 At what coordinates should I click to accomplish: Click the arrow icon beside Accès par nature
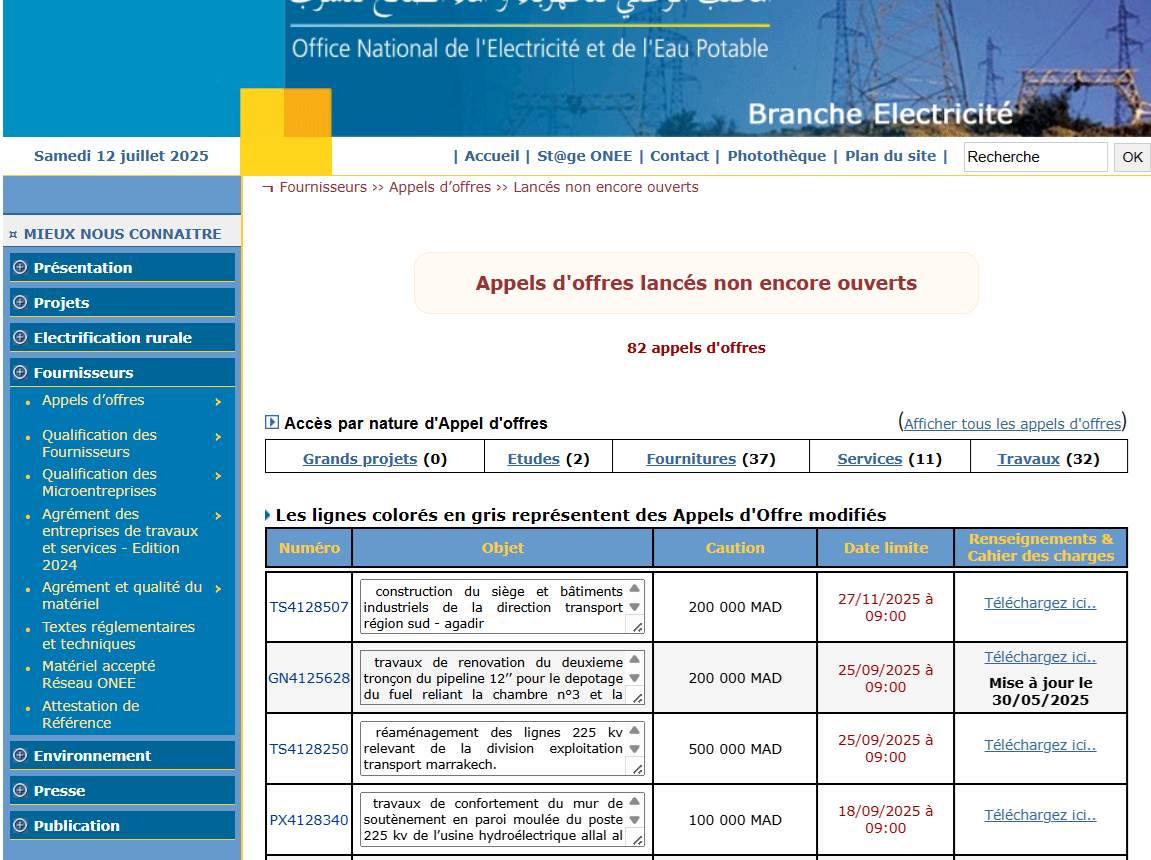pyautogui.click(x=272, y=422)
